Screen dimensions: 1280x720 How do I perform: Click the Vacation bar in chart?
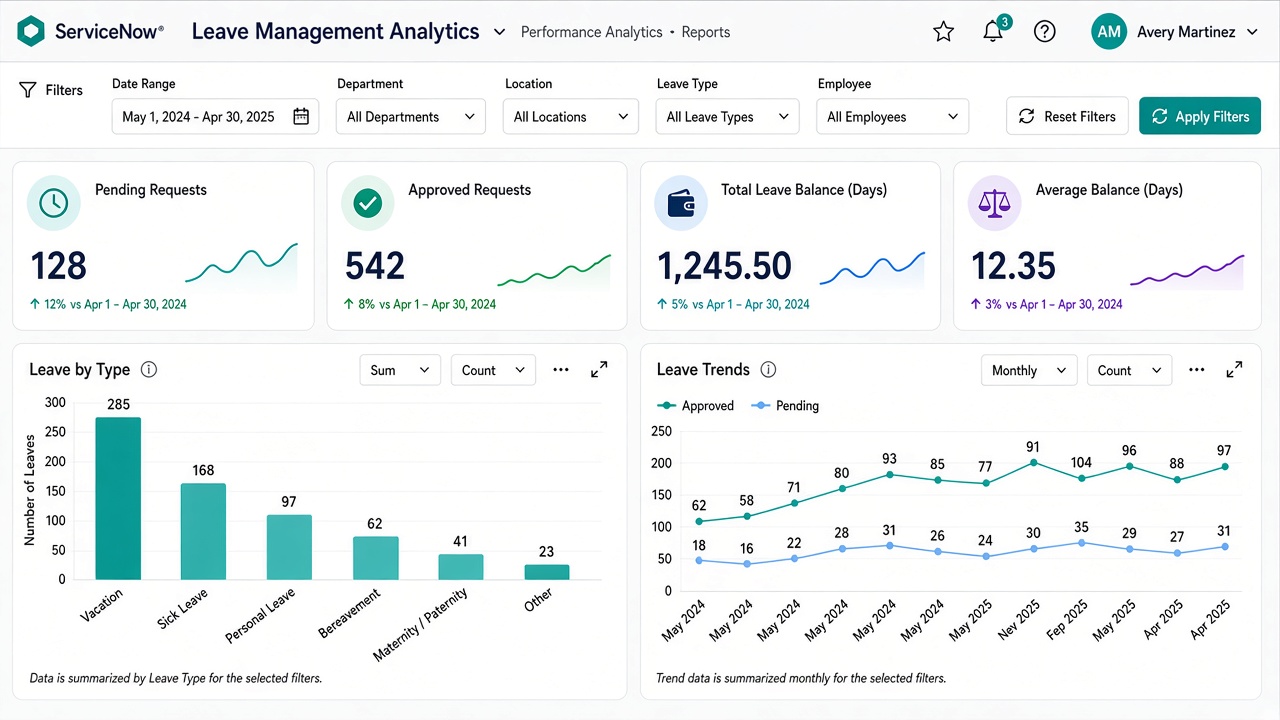pos(118,498)
